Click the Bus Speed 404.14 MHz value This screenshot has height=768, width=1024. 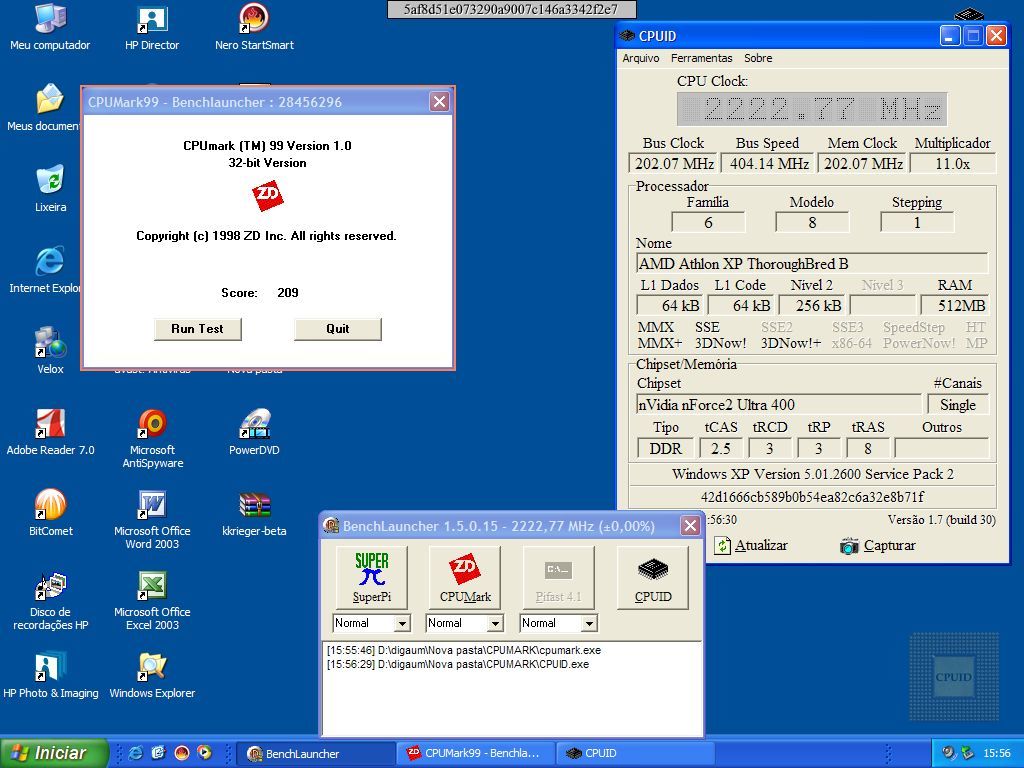coord(769,164)
